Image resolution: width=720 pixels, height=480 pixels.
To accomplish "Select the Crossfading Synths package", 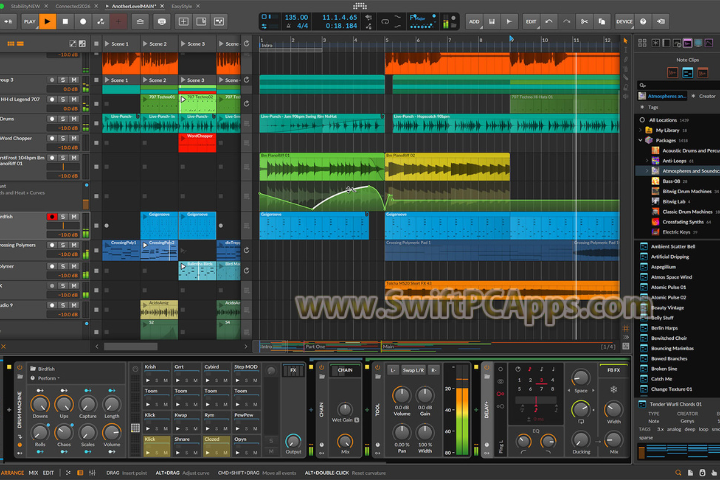I will 683,222.
